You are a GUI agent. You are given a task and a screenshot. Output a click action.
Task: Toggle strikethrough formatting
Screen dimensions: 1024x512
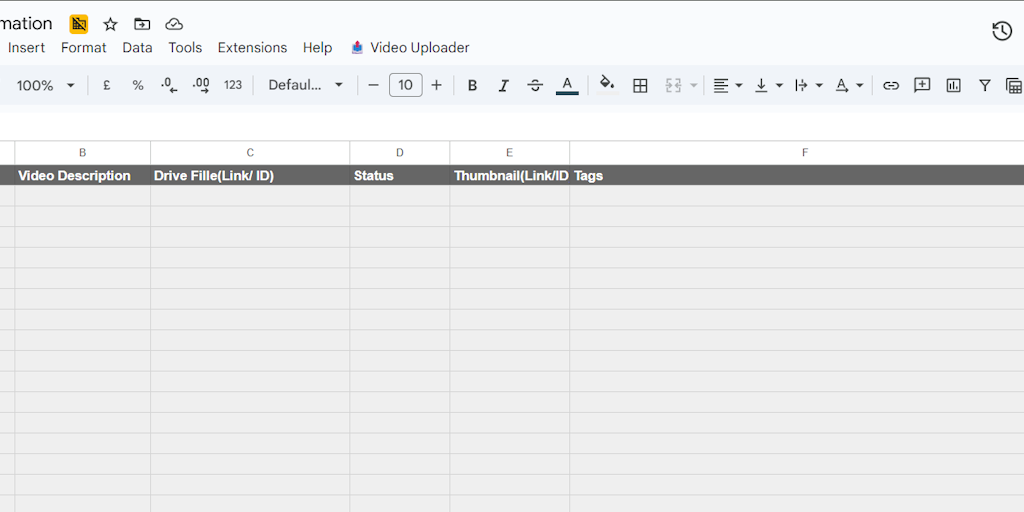[535, 86]
